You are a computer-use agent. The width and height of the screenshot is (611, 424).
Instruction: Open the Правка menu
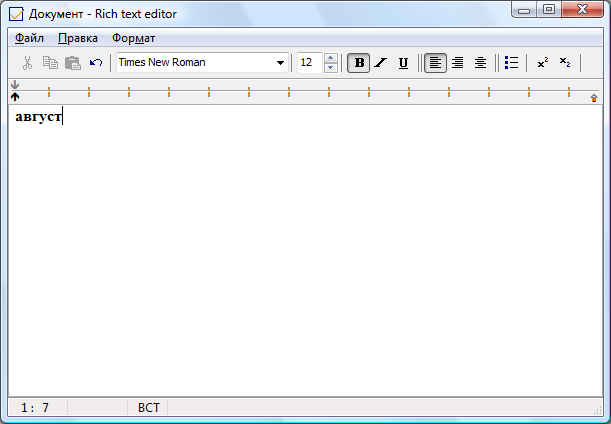pyautogui.click(x=78, y=38)
